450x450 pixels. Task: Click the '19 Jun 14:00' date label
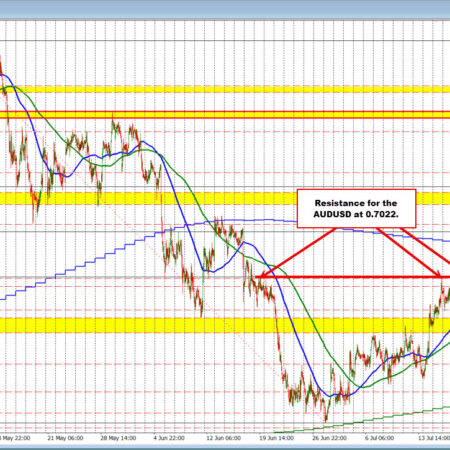(276, 438)
